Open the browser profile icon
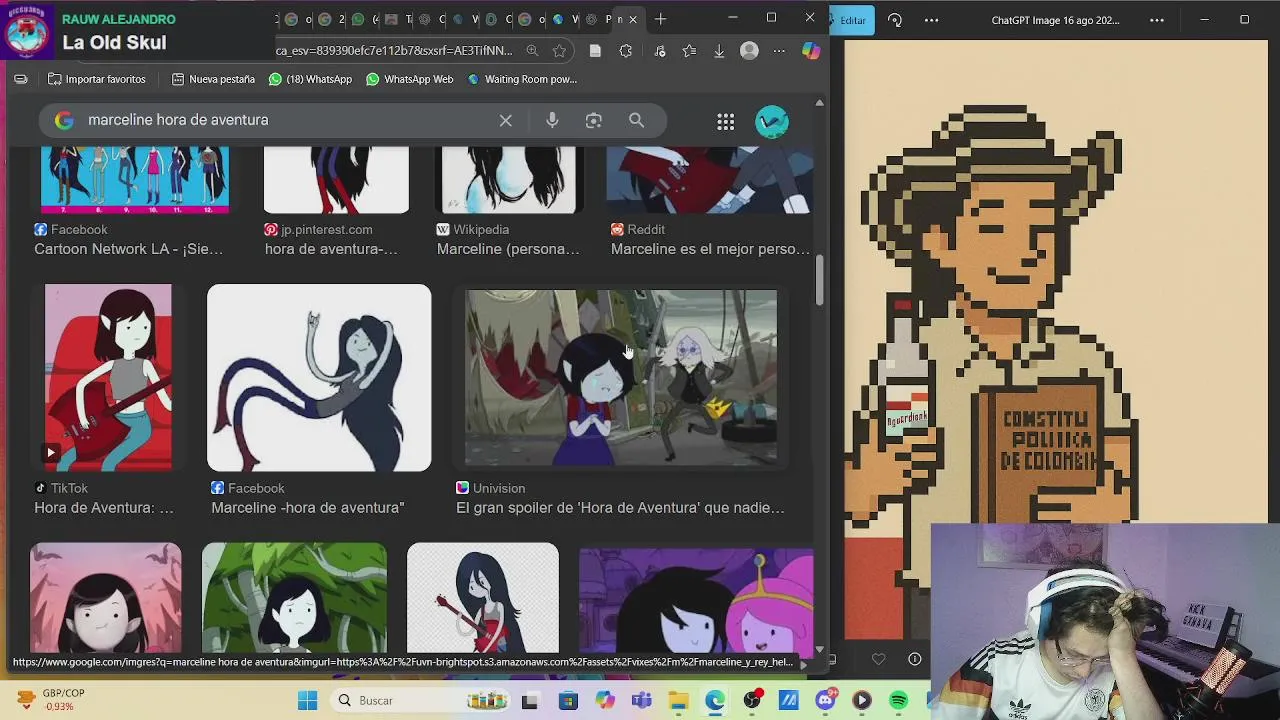Viewport: 1280px width, 720px height. tap(749, 51)
